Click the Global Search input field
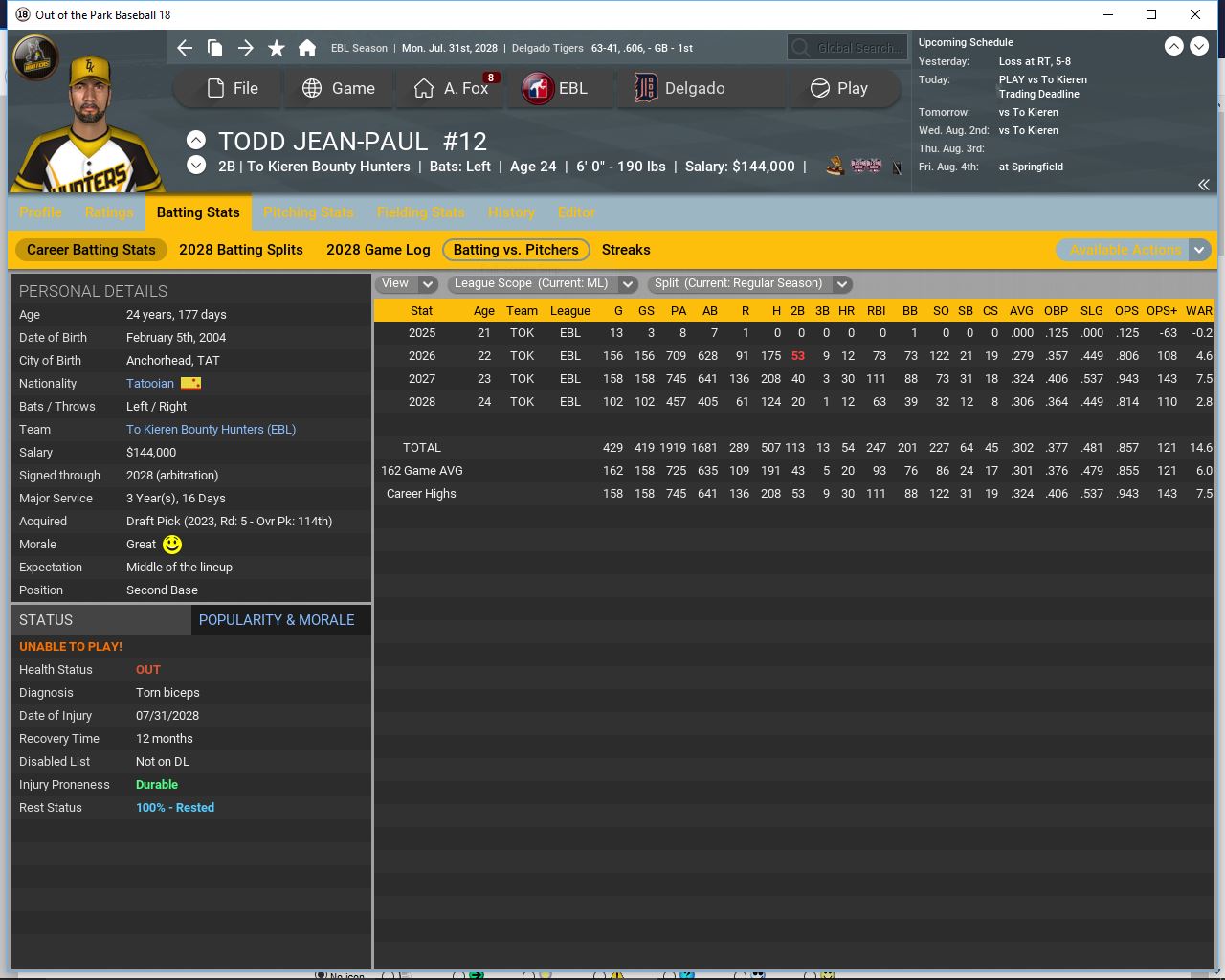Image resolution: width=1225 pixels, height=980 pixels. coord(857,48)
